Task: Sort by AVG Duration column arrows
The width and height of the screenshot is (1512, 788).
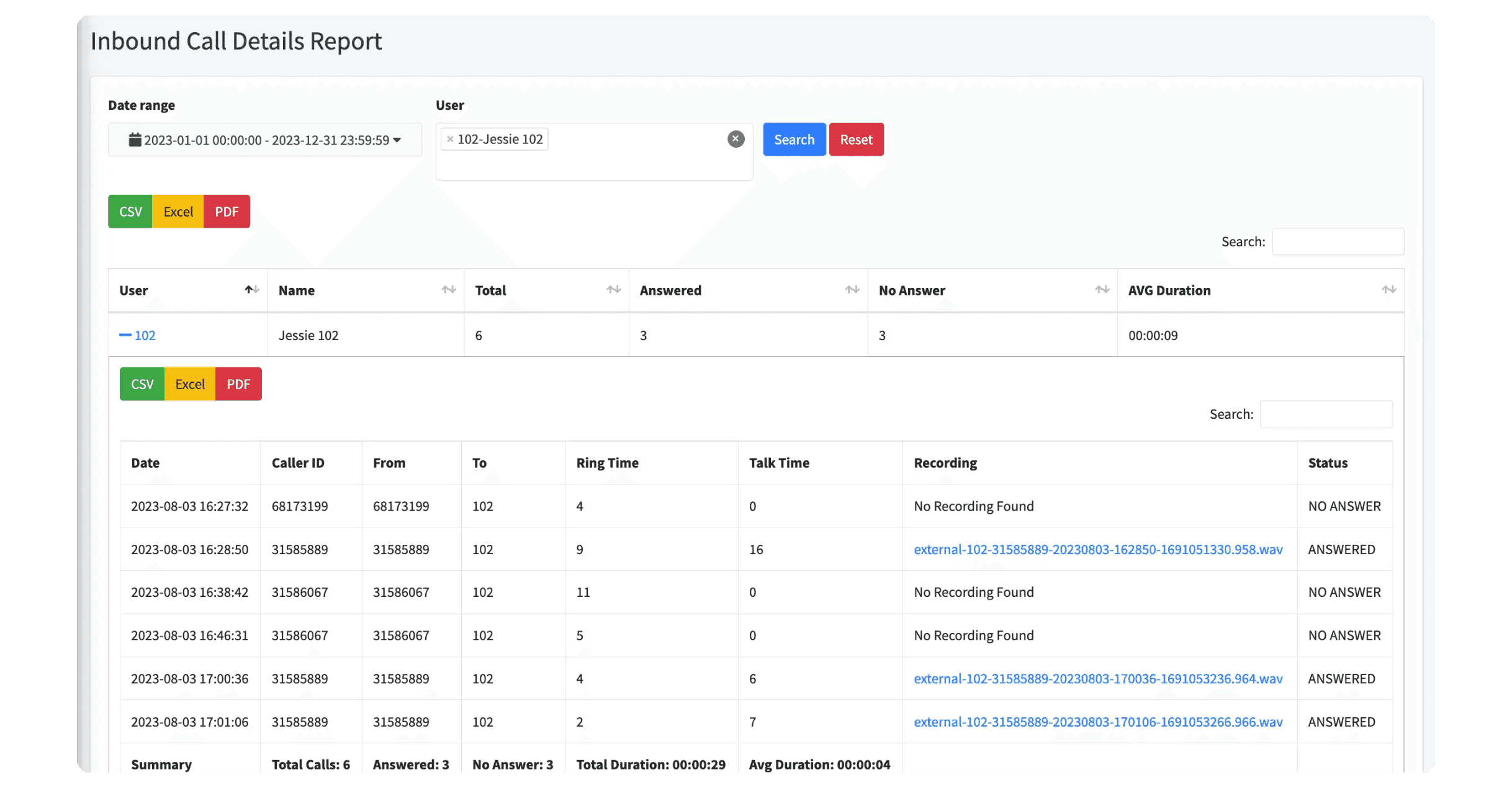Action: pyautogui.click(x=1388, y=290)
